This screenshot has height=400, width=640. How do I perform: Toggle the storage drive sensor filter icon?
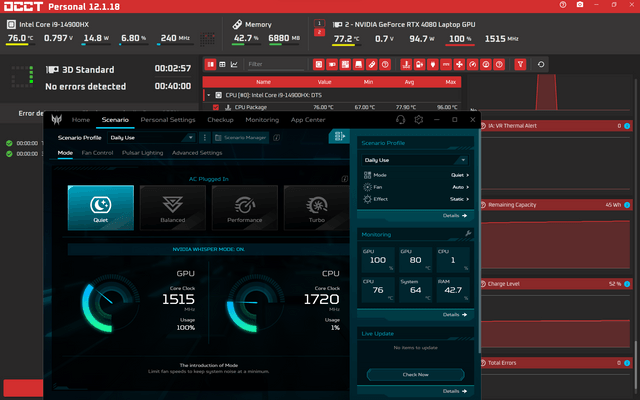coord(358,64)
